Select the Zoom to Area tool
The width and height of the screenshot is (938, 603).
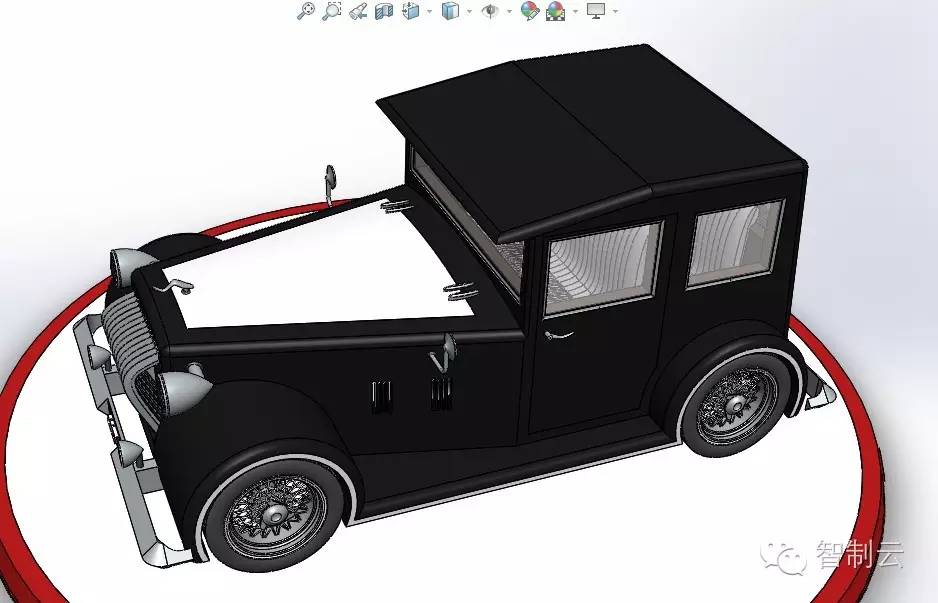tap(331, 11)
